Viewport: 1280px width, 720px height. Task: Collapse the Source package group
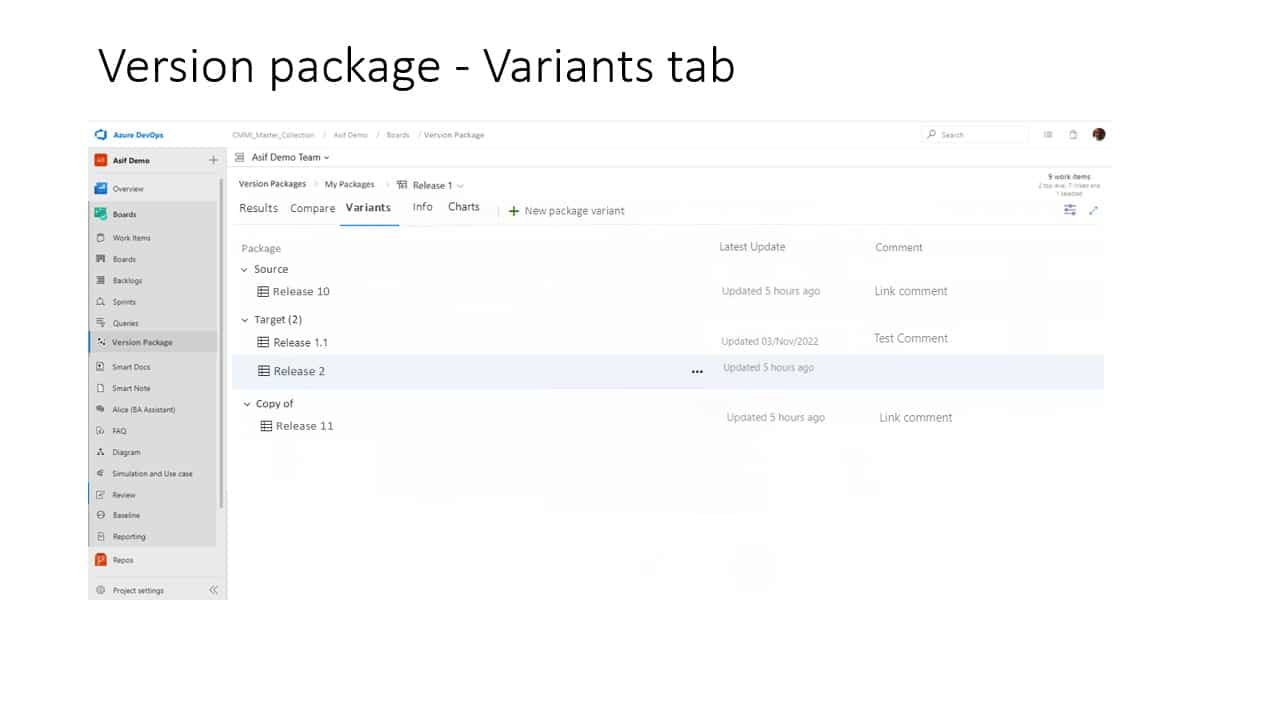245,269
